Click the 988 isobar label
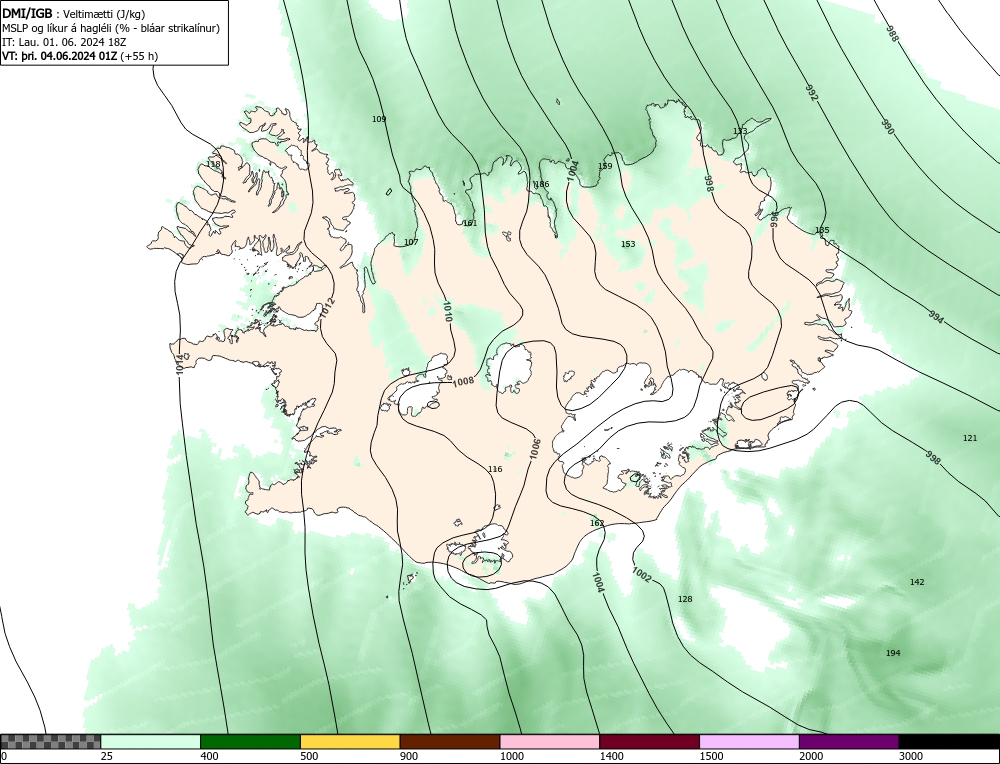The width and height of the screenshot is (1000, 764). (x=892, y=34)
